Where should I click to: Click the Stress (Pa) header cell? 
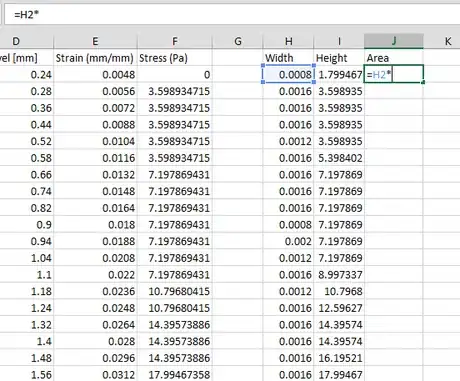[x=175, y=58]
